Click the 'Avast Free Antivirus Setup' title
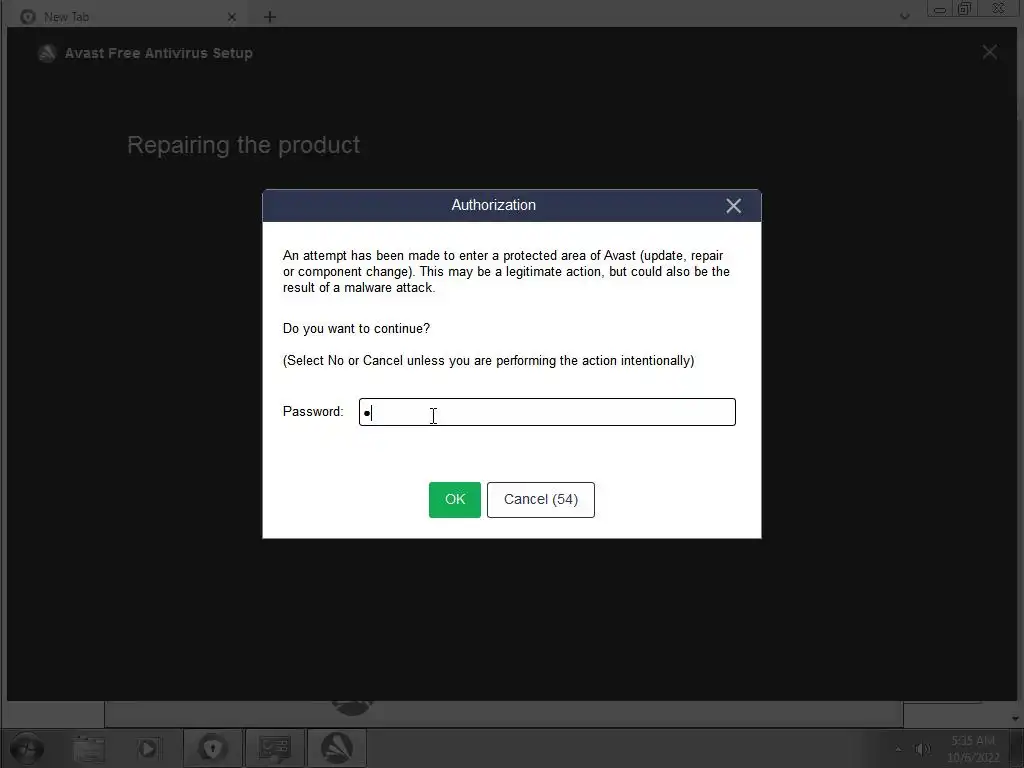 [158, 54]
